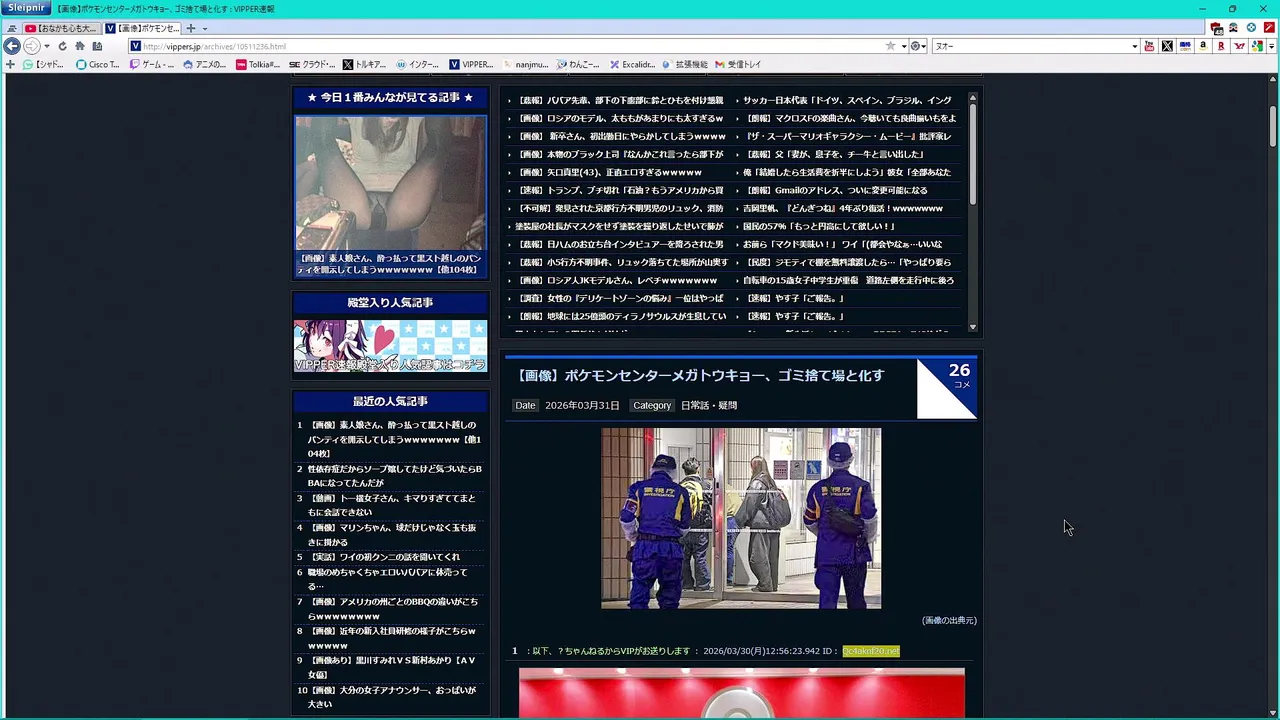Open popular article 2 性依存症だからソープ
Screen dimensions: 1280x720
[394, 476]
